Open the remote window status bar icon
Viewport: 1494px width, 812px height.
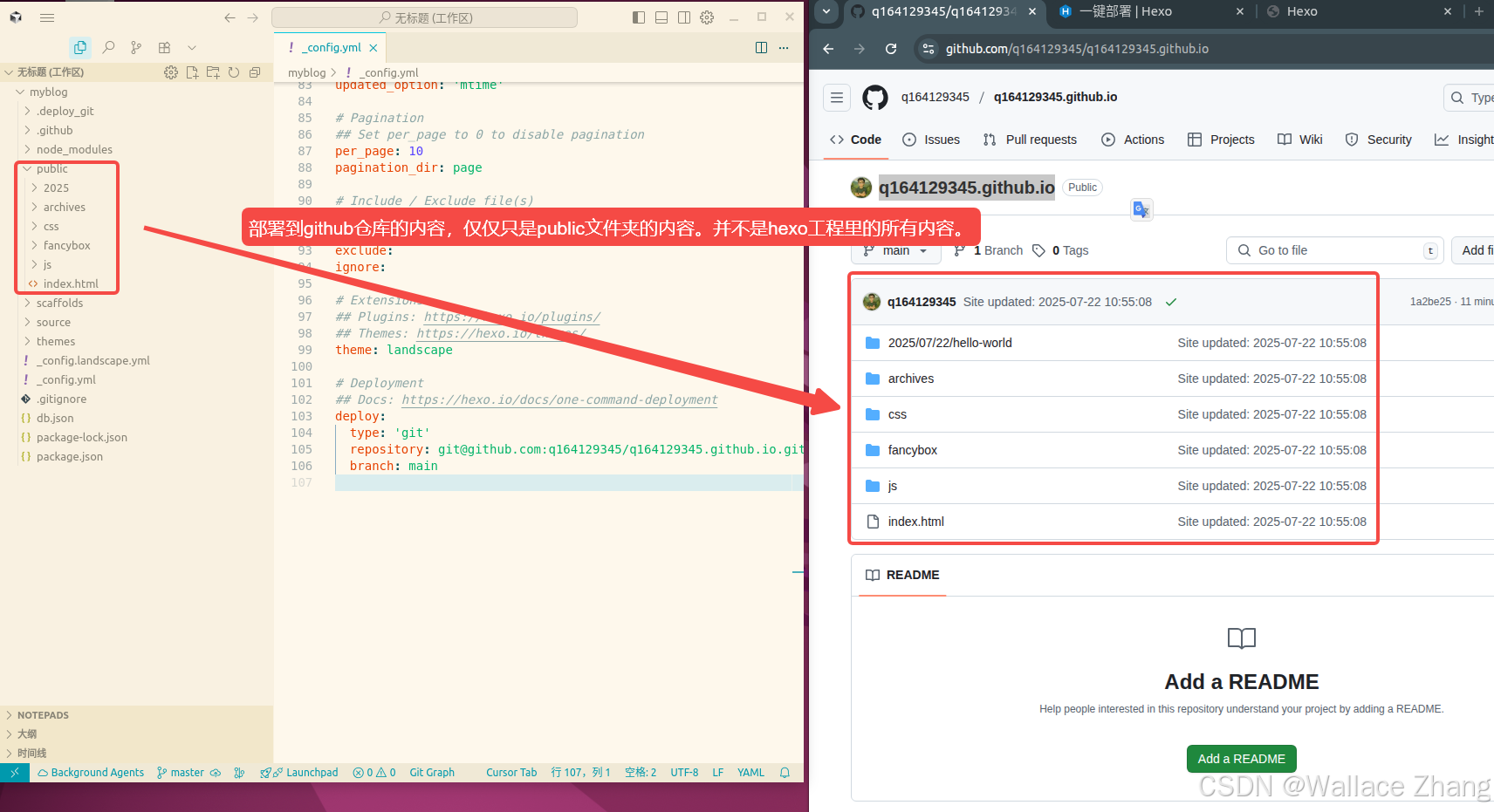point(15,773)
